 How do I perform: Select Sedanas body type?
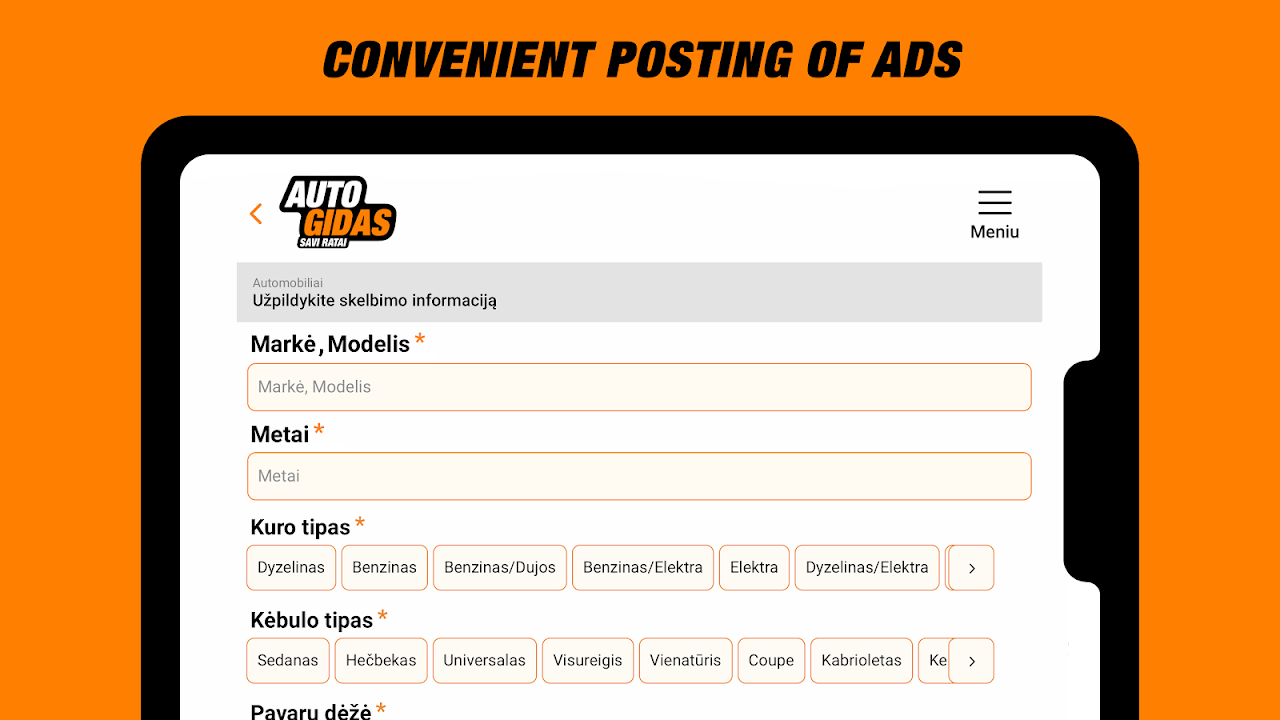(x=288, y=660)
